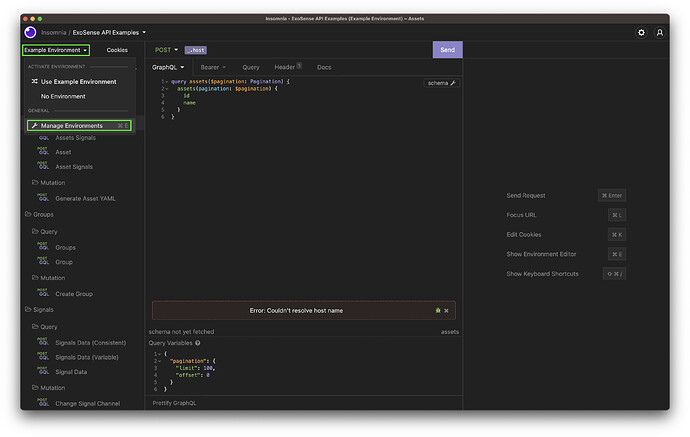Open the Signal Data request
690x437 pixels.
point(71,371)
